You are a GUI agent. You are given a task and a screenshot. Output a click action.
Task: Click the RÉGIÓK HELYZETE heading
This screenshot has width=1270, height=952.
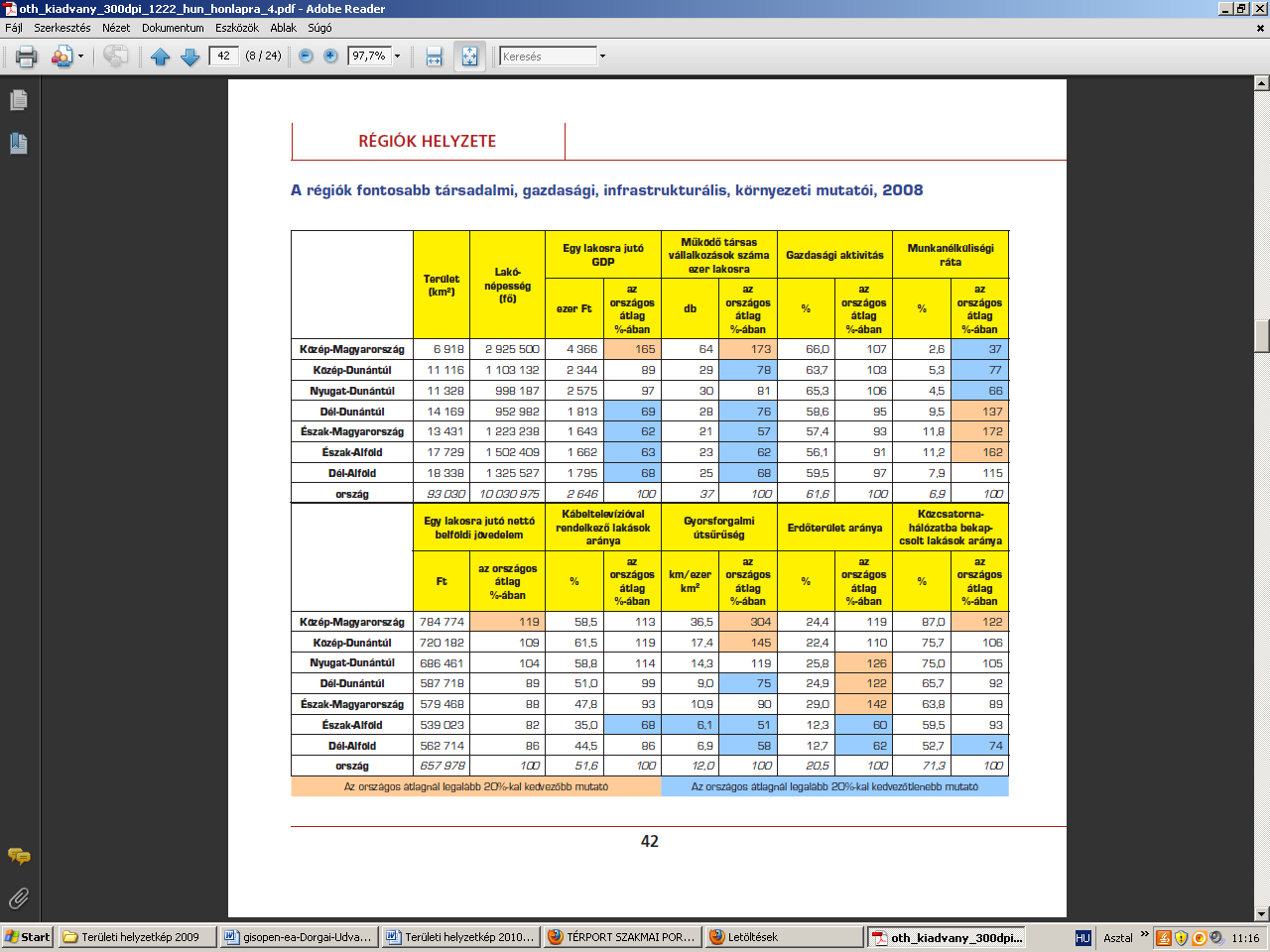(x=427, y=141)
